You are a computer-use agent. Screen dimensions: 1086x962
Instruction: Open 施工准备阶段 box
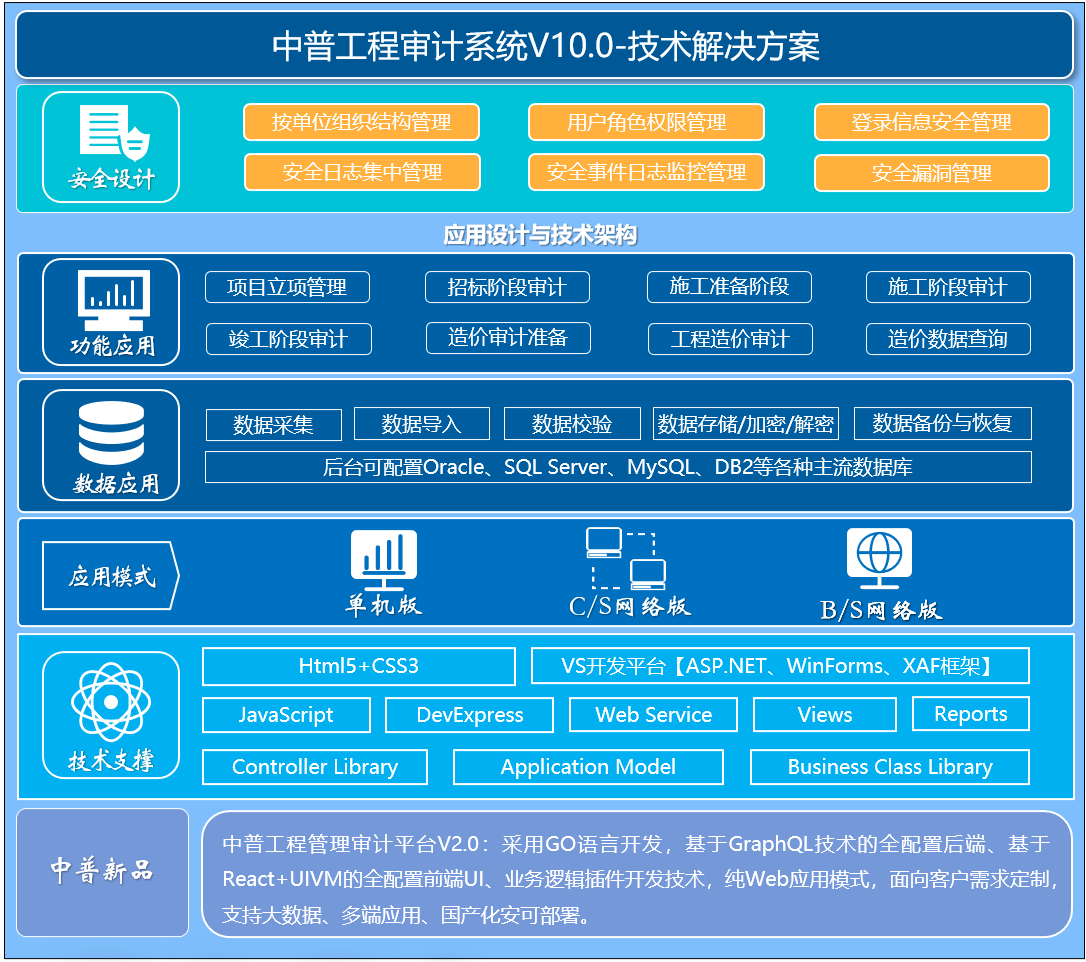[x=729, y=287]
